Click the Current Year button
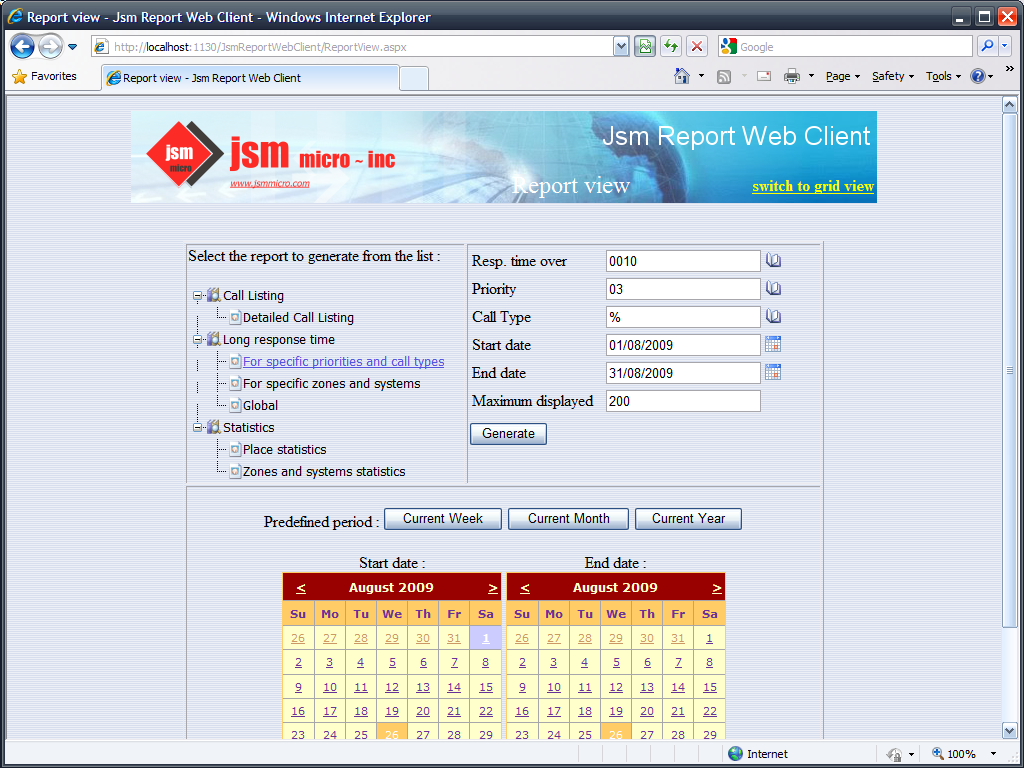Viewport: 1024px width, 768px height. point(688,519)
